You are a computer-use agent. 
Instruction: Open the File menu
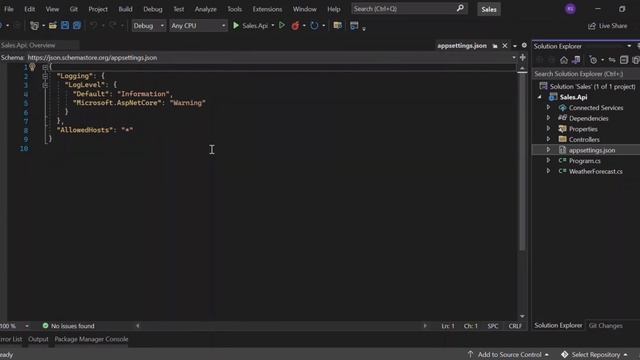[x=9, y=9]
